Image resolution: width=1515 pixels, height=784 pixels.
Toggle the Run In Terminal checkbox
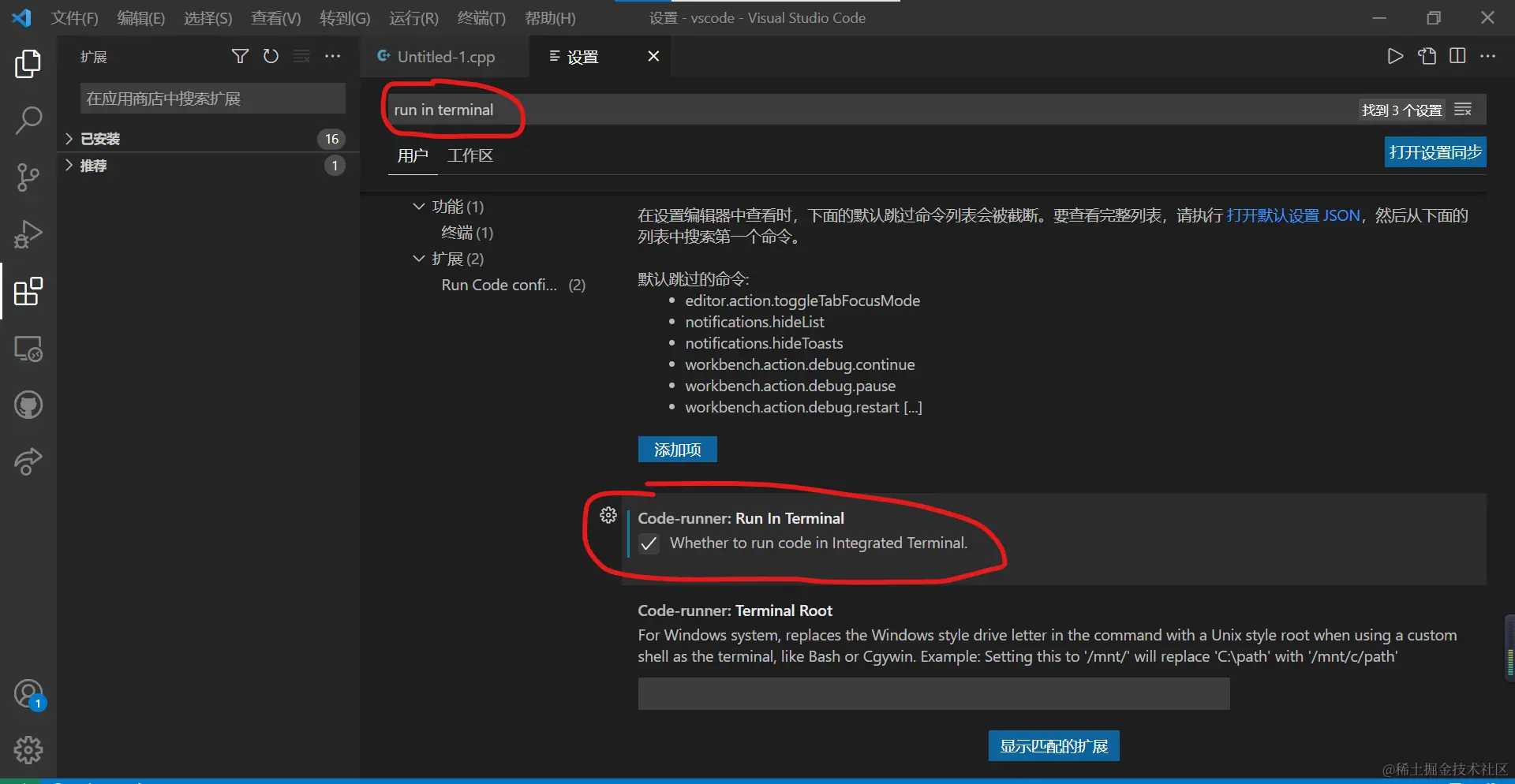[649, 543]
